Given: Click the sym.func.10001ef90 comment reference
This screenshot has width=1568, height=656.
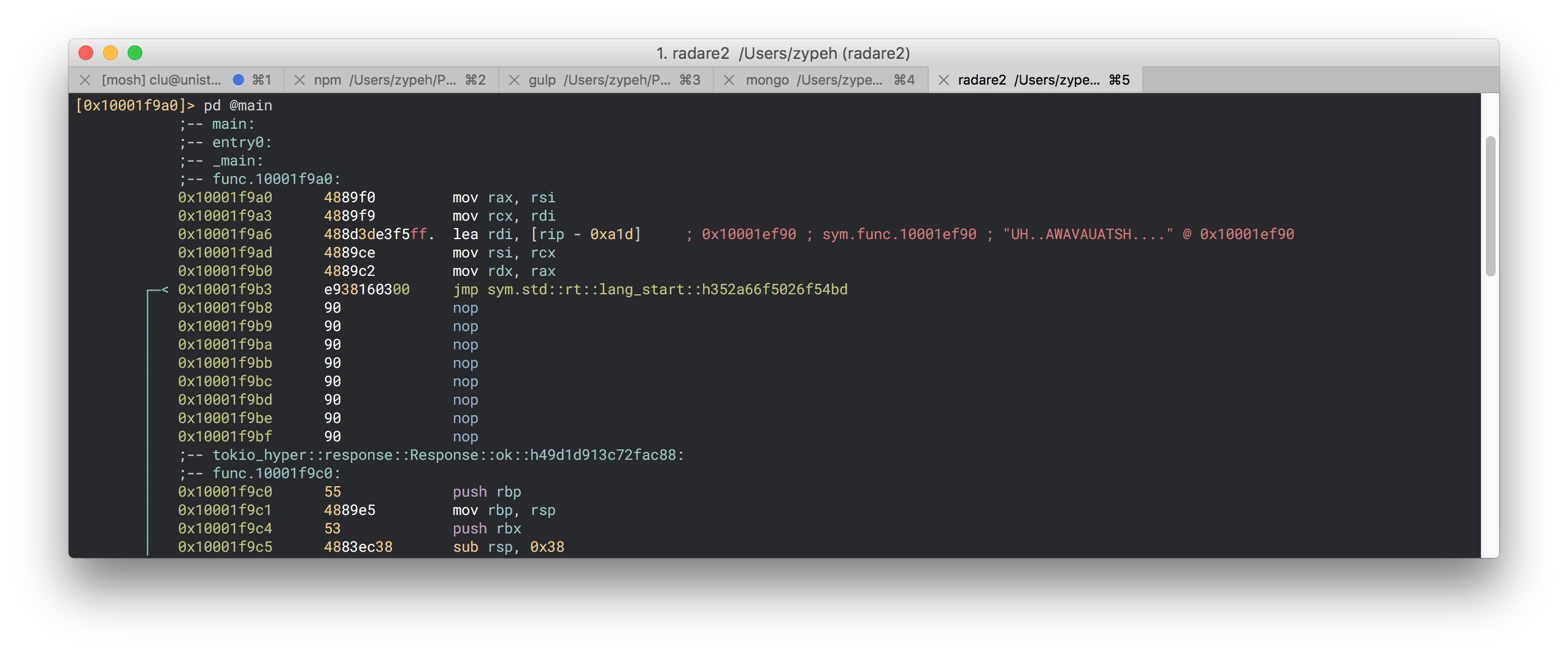Looking at the screenshot, I should click(899, 234).
